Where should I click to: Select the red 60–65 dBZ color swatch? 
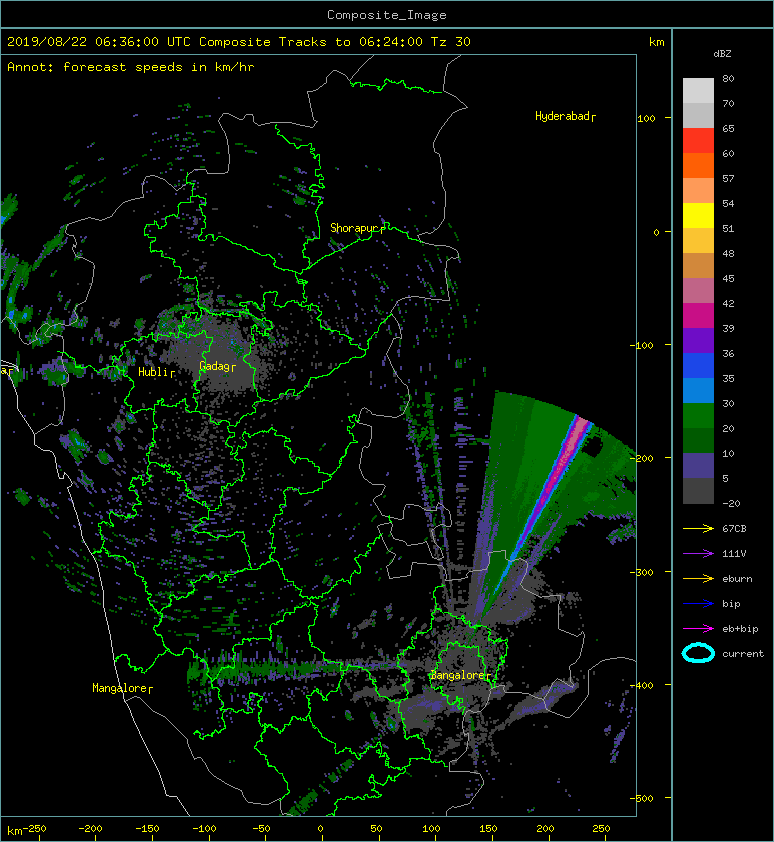(698, 141)
